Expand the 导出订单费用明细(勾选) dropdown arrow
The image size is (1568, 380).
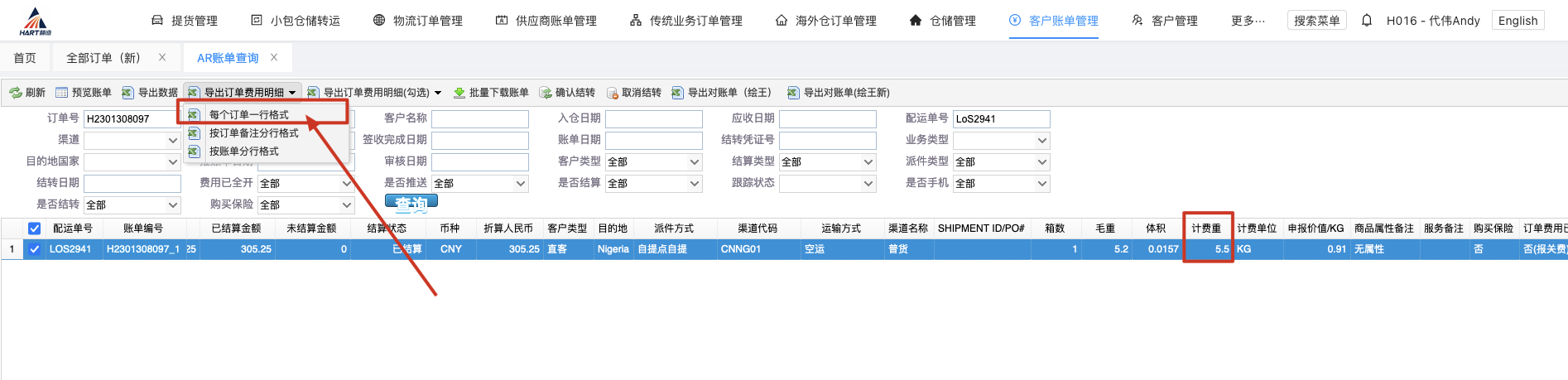point(438,93)
